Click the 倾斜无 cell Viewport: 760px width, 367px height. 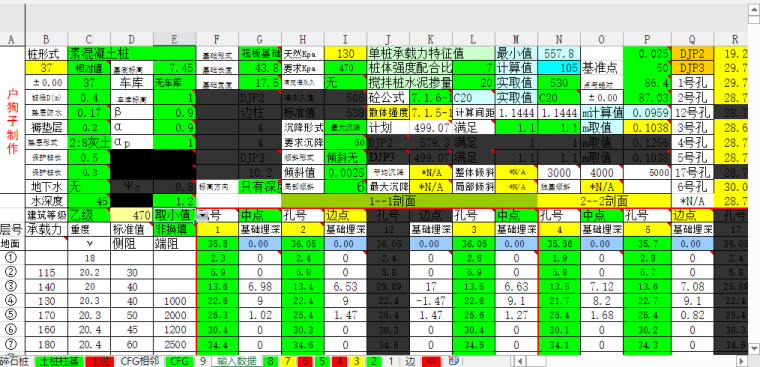pyautogui.click(x=345, y=158)
